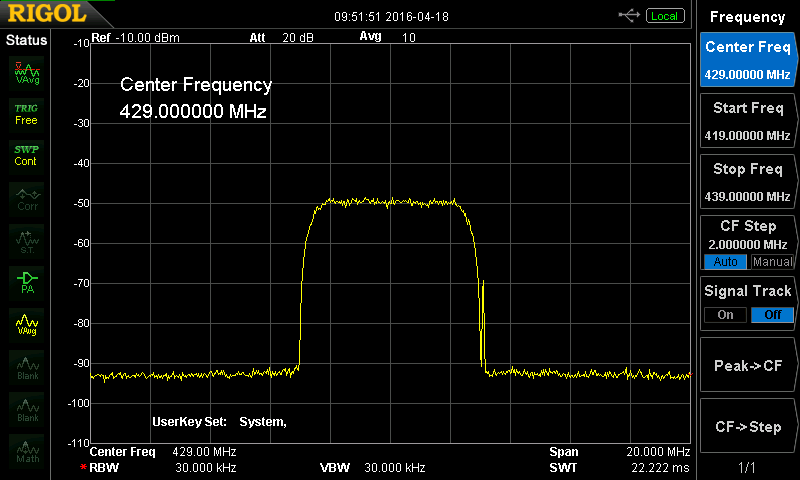Click the date and time 09:51:51 2016-04-18
800x480 pixels.
391,17
